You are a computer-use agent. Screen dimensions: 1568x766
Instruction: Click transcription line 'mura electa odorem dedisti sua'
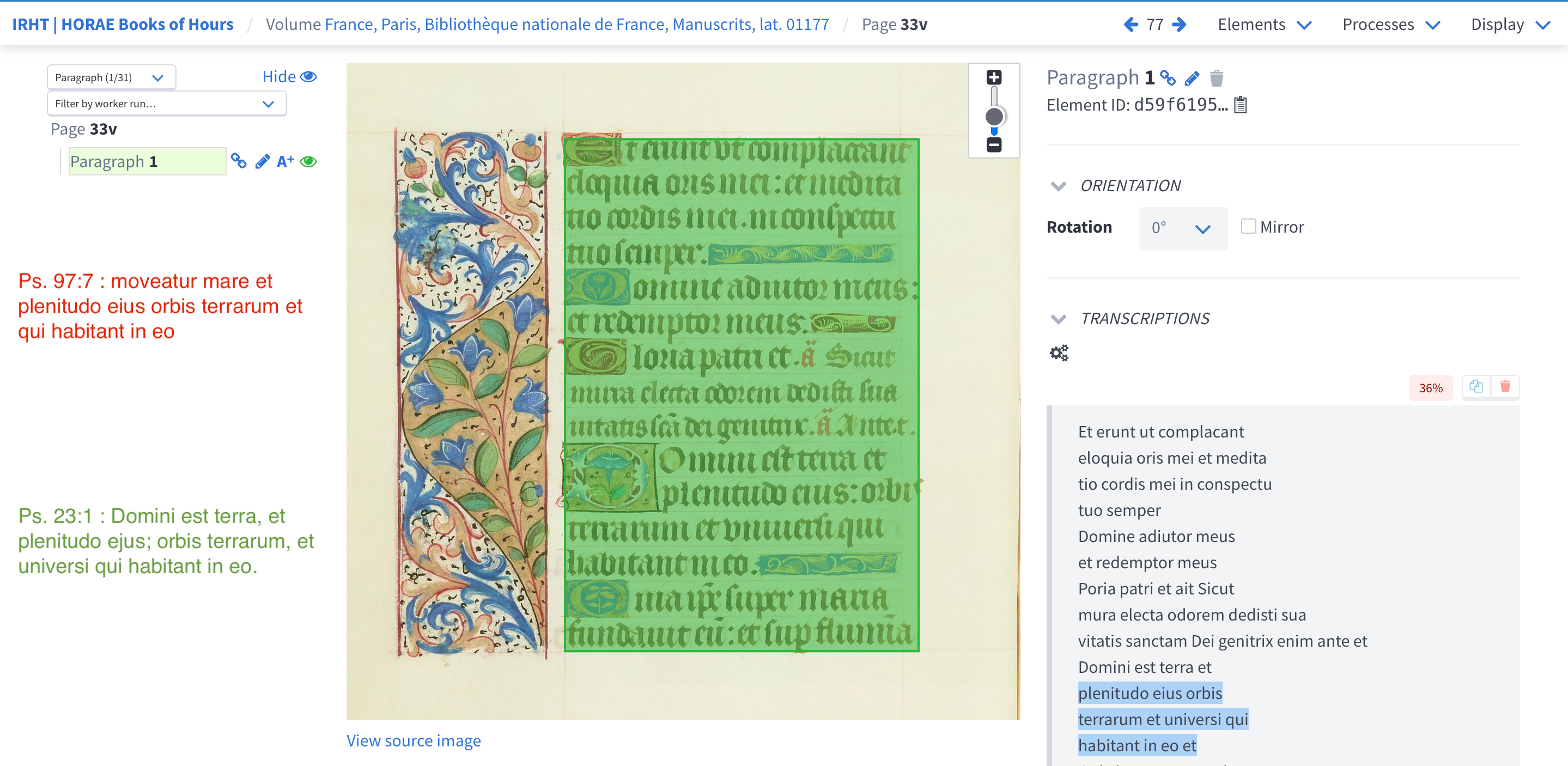click(1192, 615)
